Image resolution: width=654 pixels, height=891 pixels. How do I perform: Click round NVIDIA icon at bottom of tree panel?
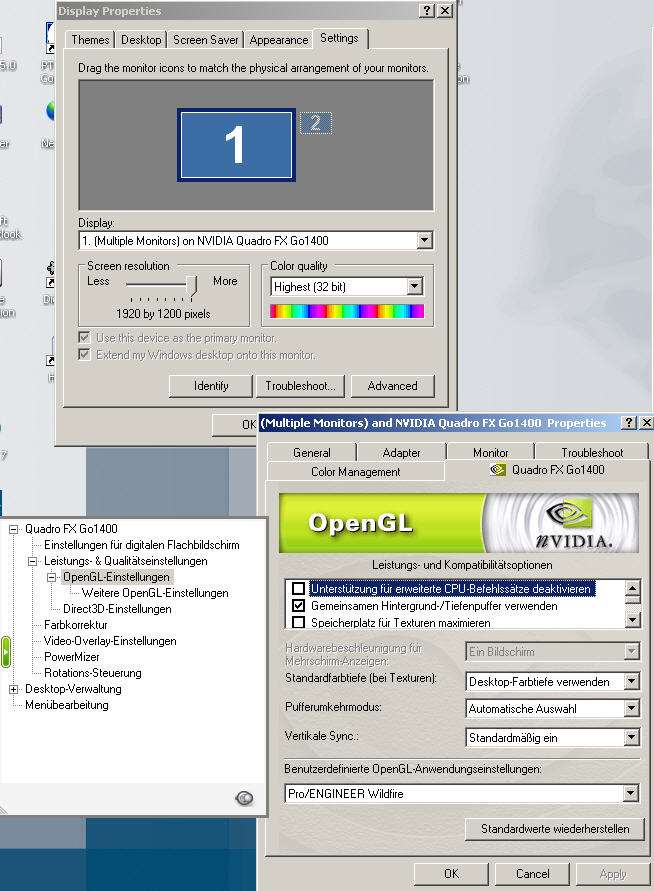coord(244,798)
